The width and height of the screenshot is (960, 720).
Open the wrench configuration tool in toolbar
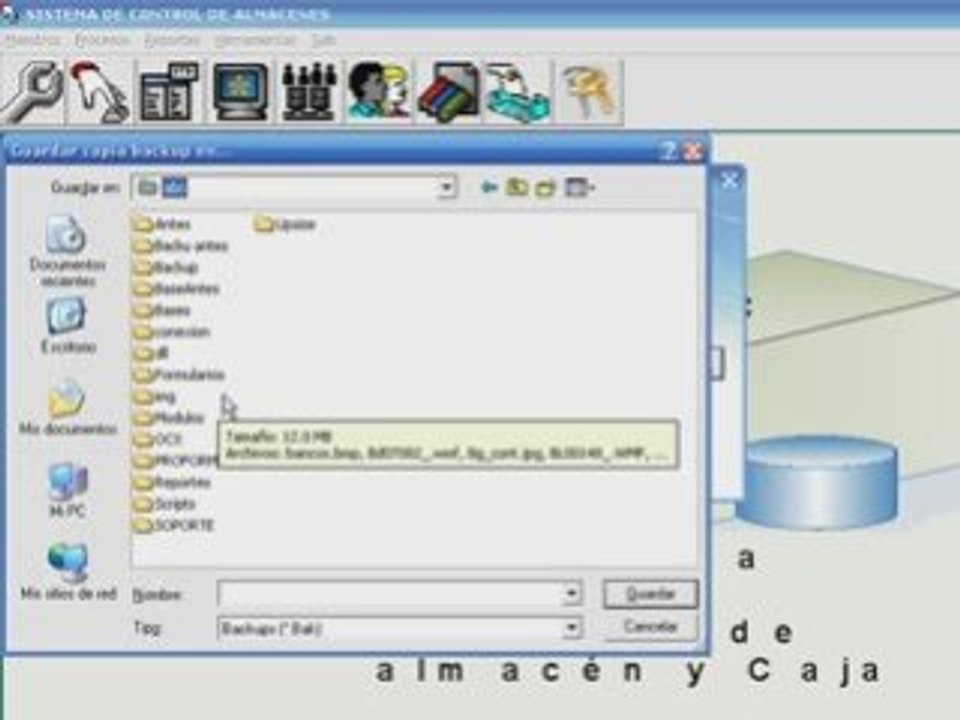(31, 92)
